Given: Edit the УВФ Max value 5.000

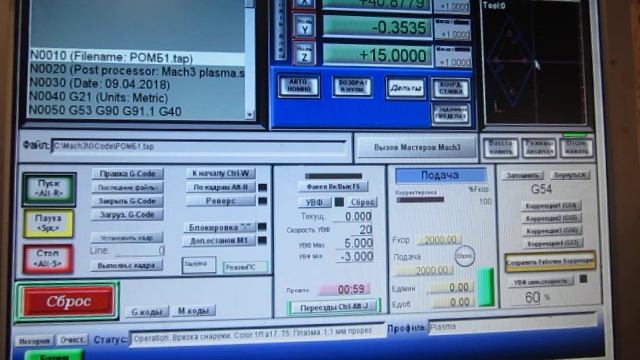Looking at the screenshot, I should [x=354, y=243].
